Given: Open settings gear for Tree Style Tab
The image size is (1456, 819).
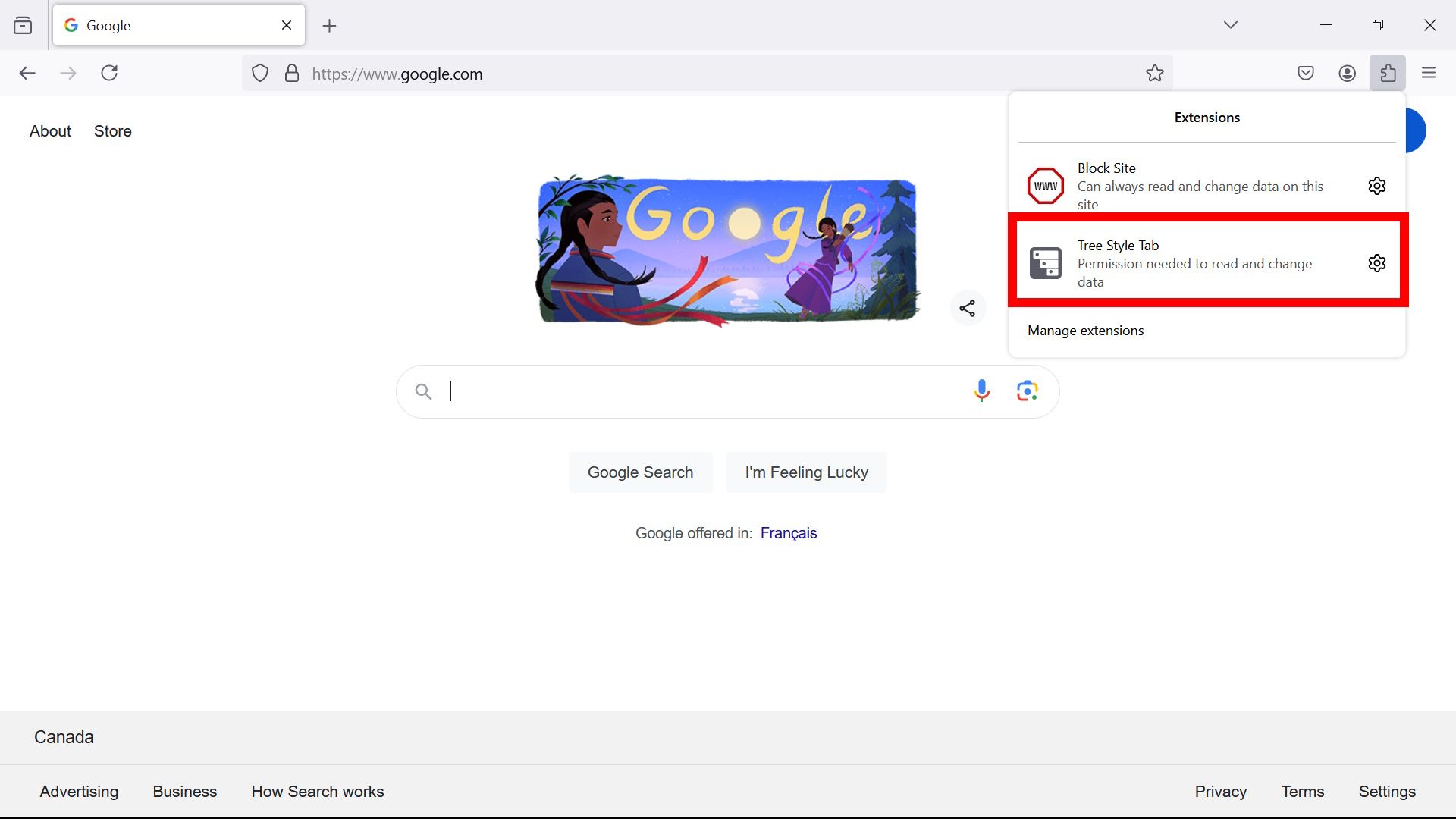Looking at the screenshot, I should [x=1377, y=263].
